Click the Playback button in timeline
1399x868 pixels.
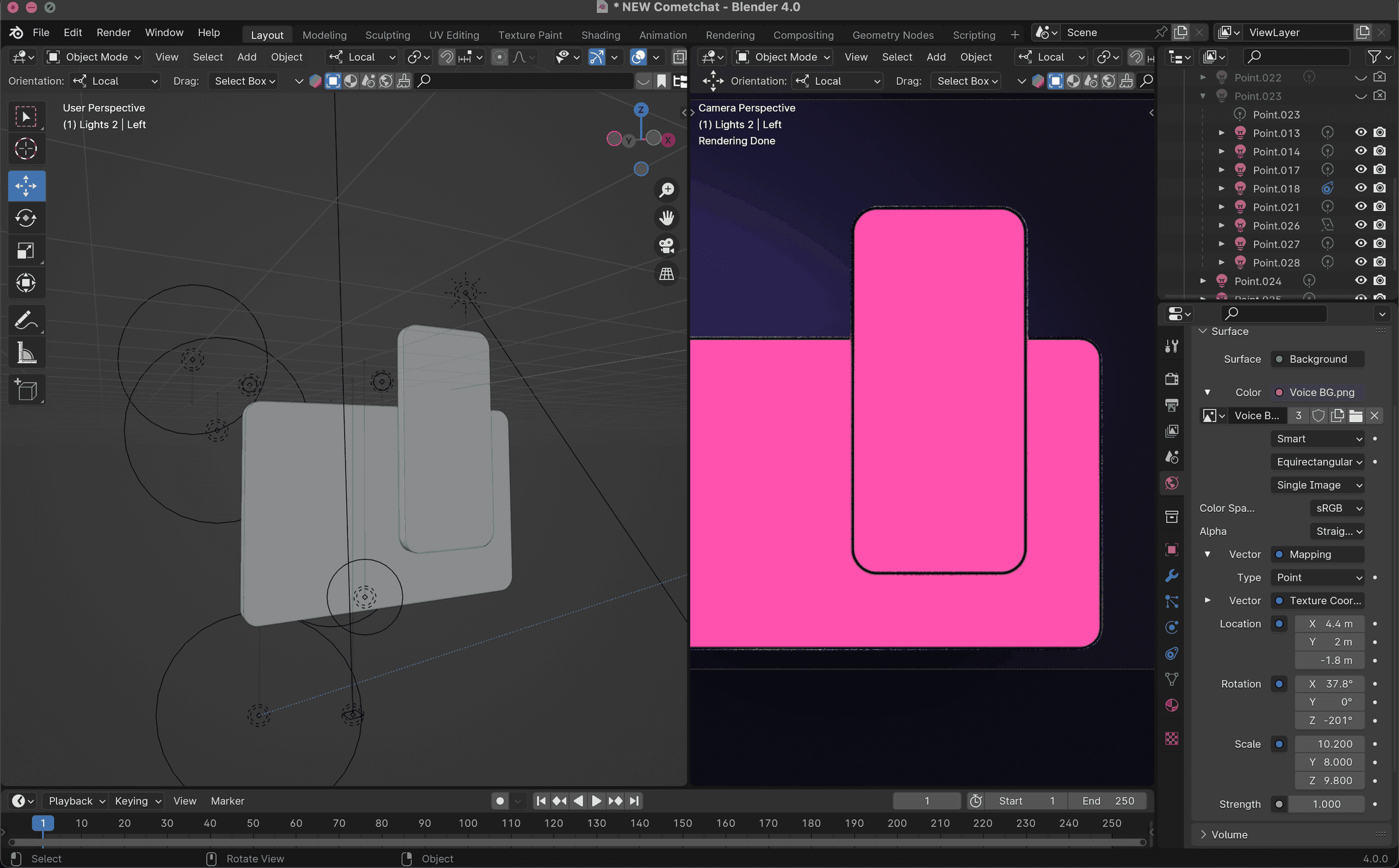tap(76, 801)
